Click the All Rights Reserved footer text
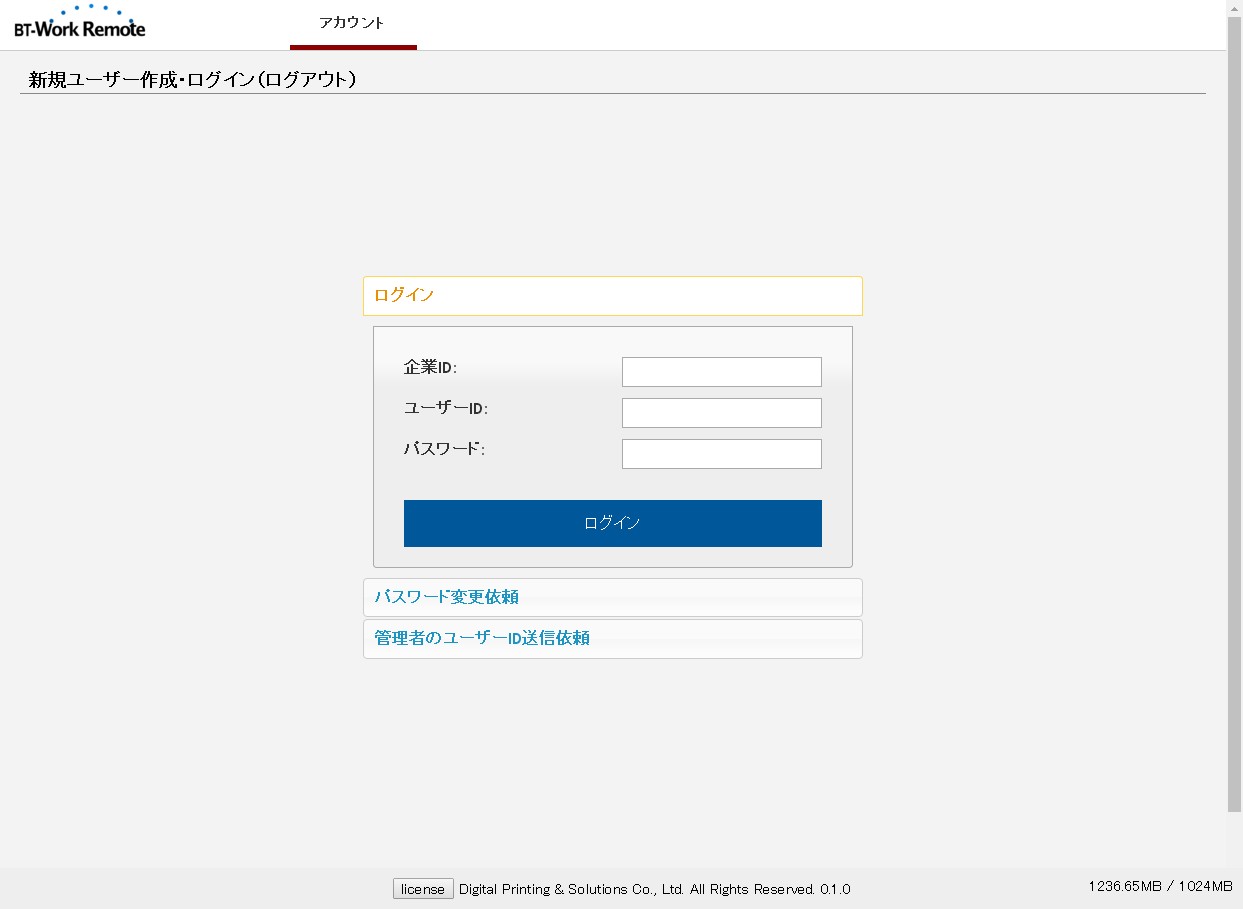This screenshot has height=909, width=1243. tap(752, 889)
